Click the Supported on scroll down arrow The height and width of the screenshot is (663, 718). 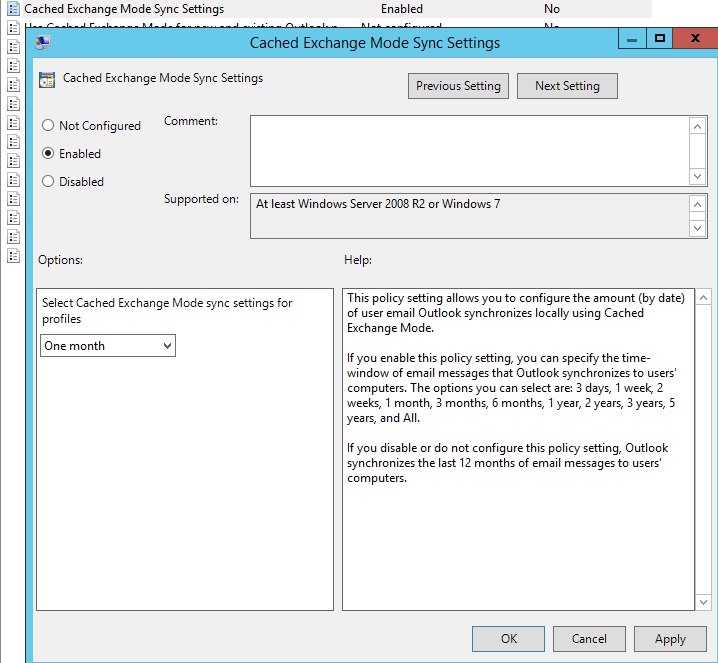[697, 228]
